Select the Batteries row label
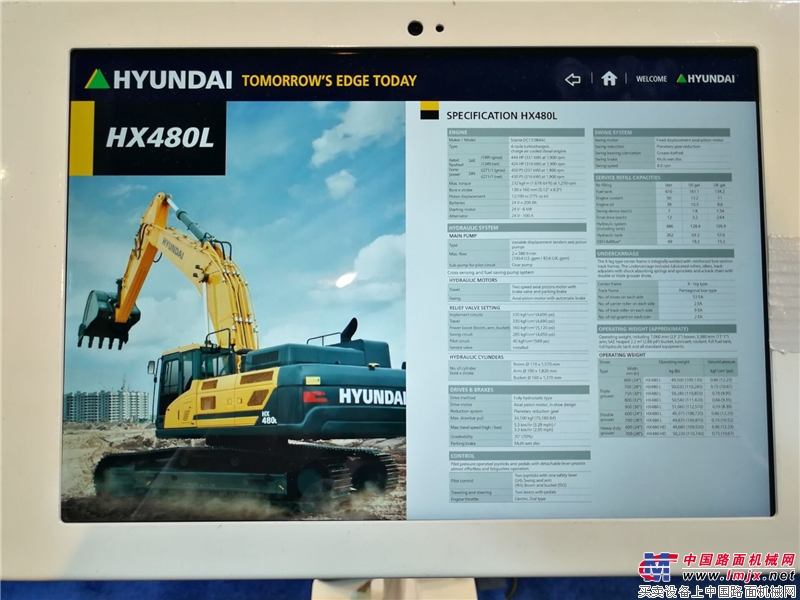Viewport: 800px width, 600px height. pyautogui.click(x=457, y=203)
